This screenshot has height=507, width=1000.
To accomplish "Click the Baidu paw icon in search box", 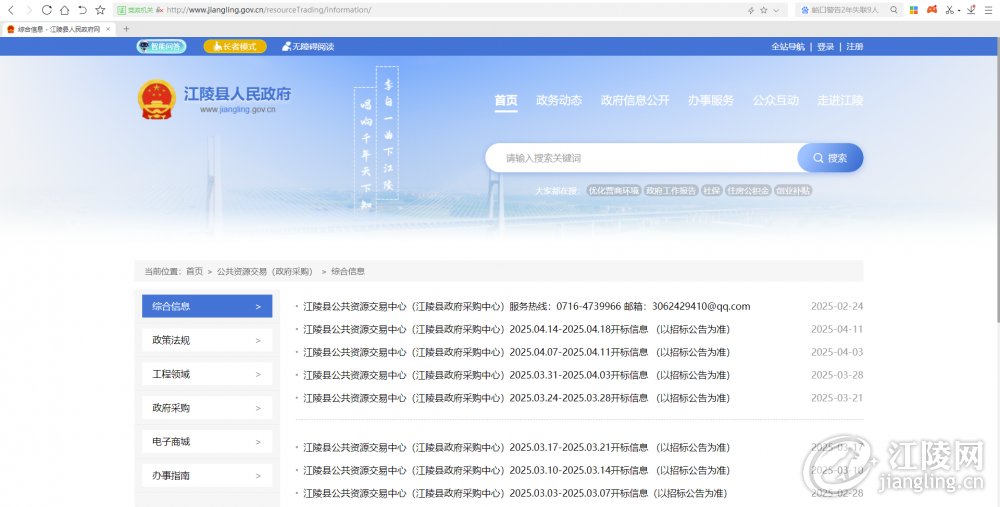I will point(805,10).
